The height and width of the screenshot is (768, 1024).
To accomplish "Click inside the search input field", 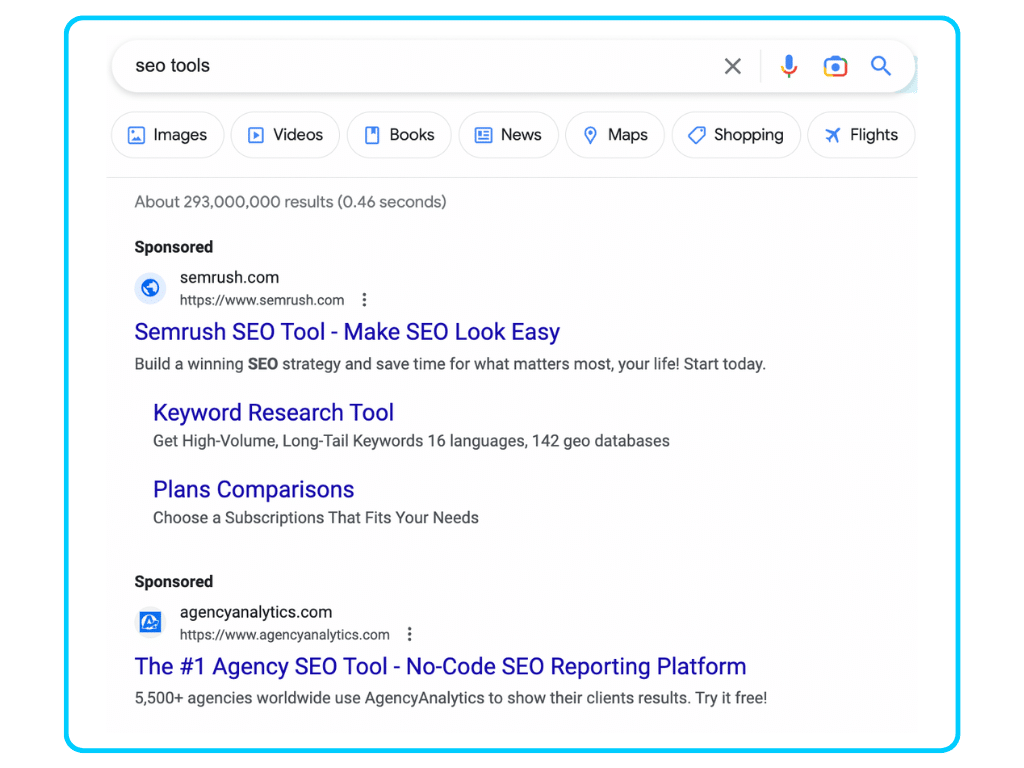I will coord(400,65).
